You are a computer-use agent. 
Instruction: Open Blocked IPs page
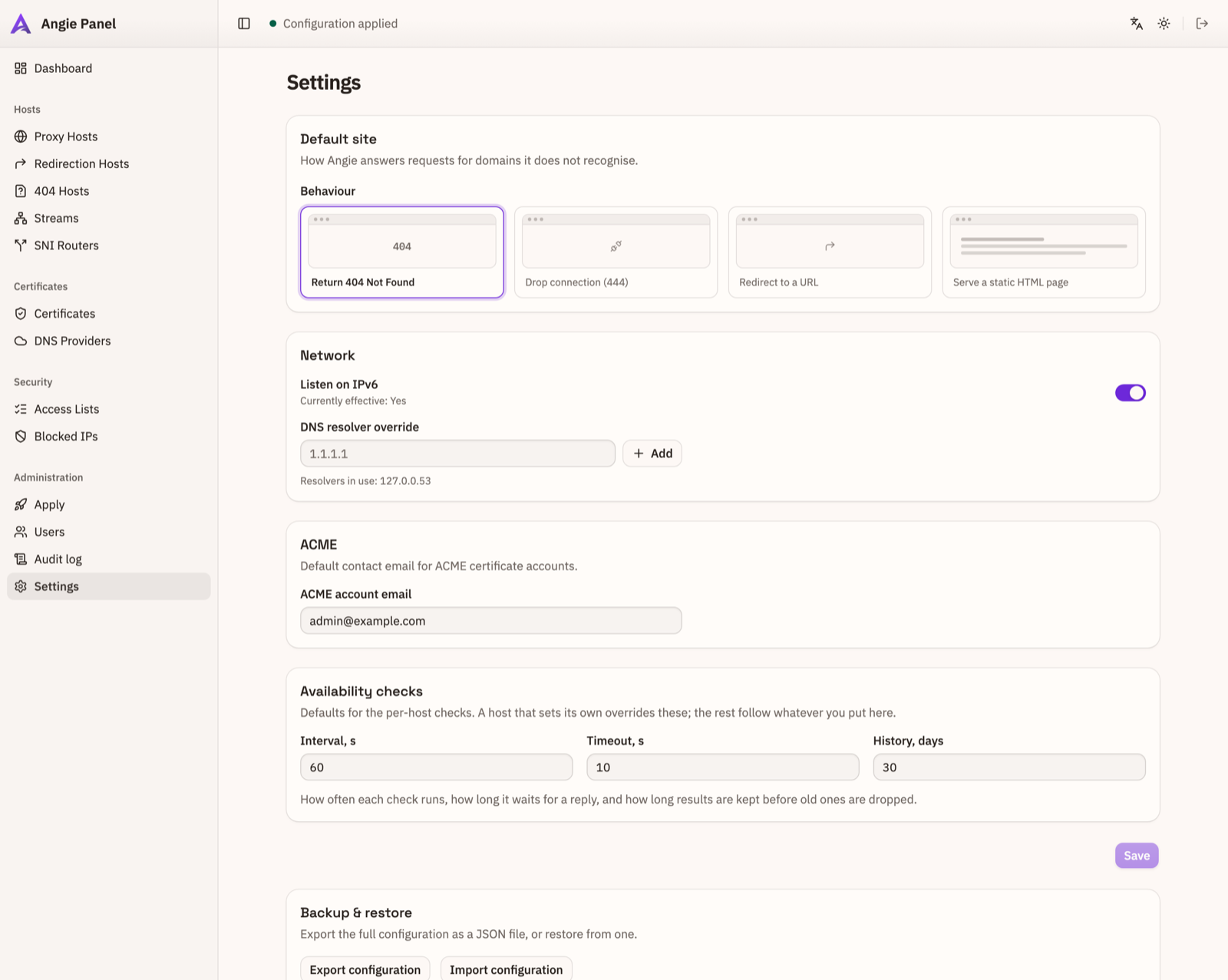point(109,437)
